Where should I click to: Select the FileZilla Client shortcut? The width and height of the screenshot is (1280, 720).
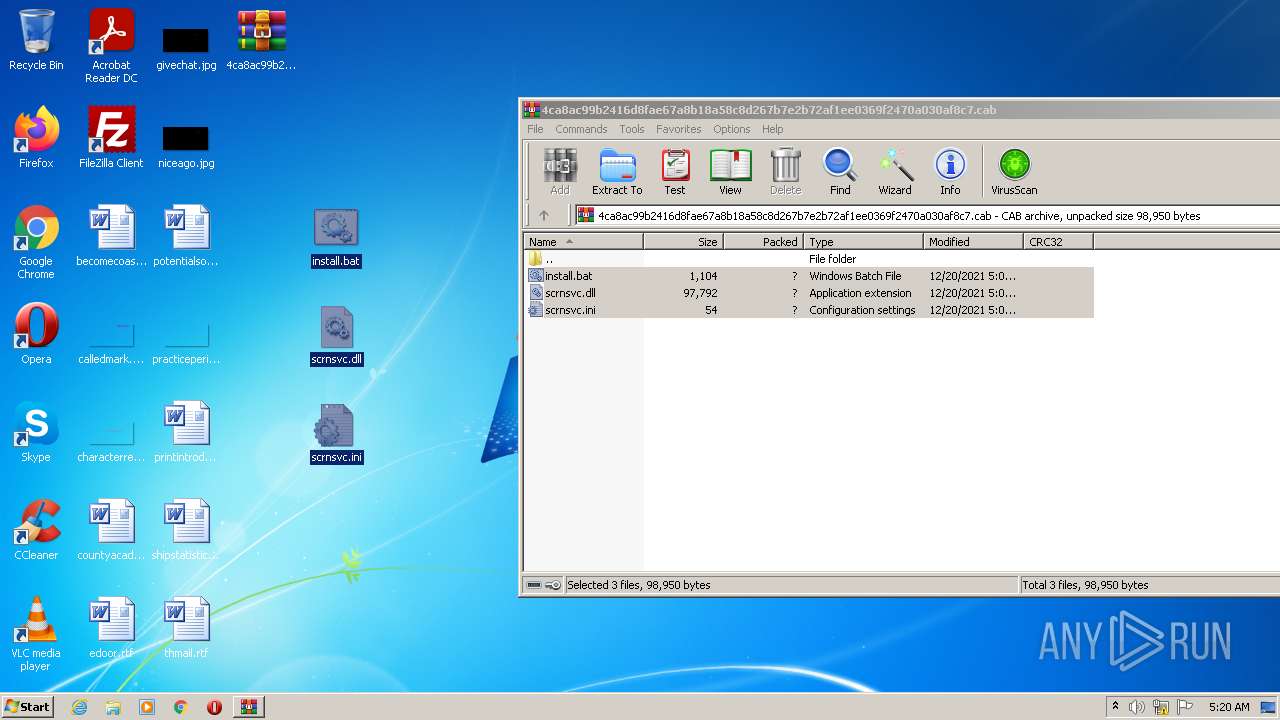point(111,138)
